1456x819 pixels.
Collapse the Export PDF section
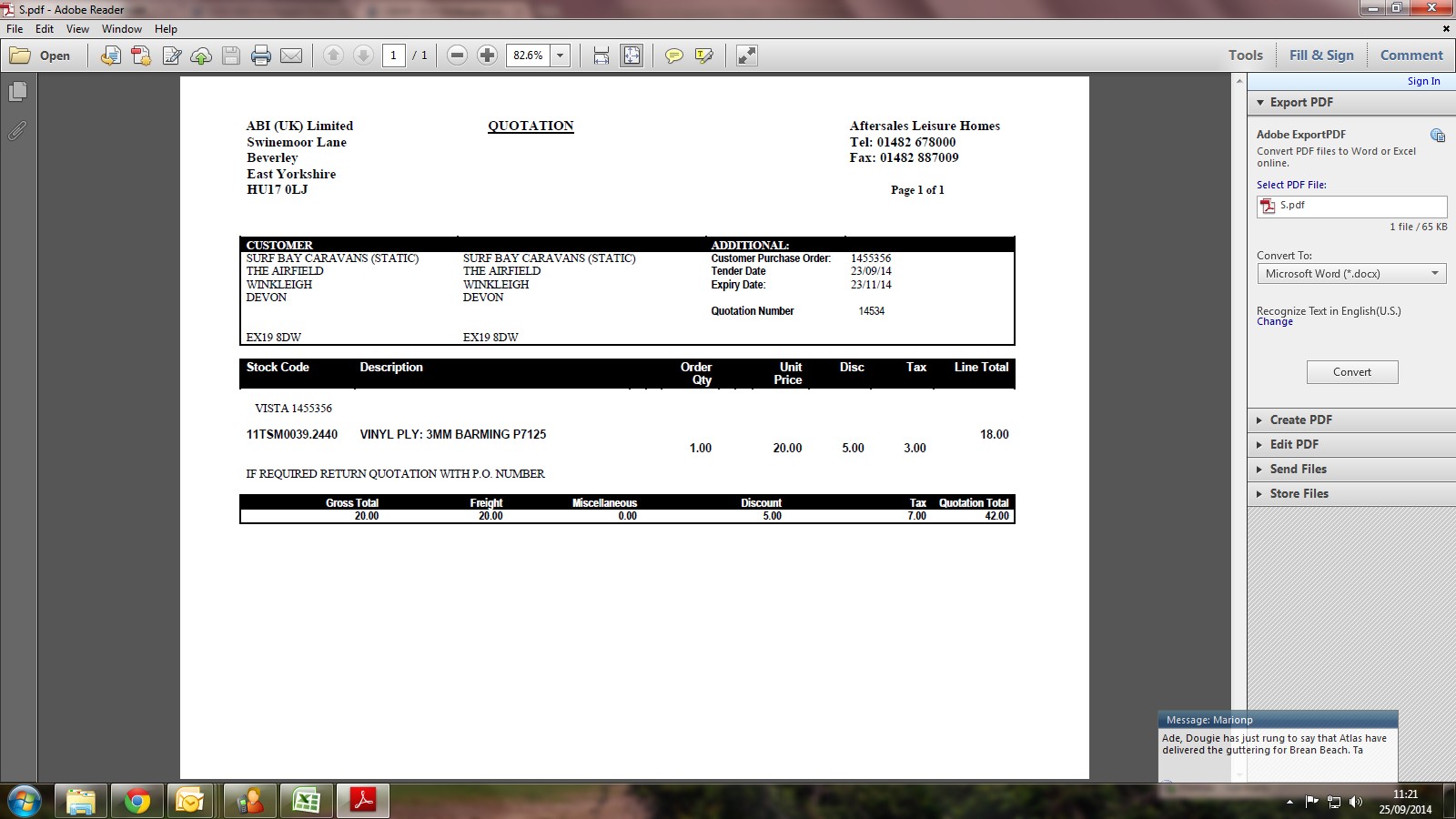point(1260,103)
